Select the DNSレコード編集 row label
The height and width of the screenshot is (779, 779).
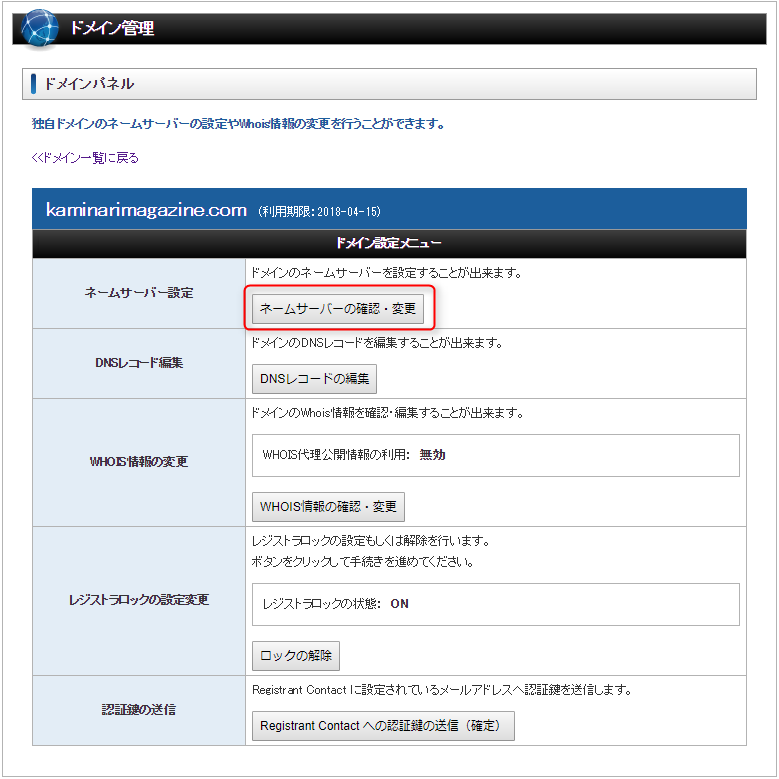pyautogui.click(x=139, y=363)
